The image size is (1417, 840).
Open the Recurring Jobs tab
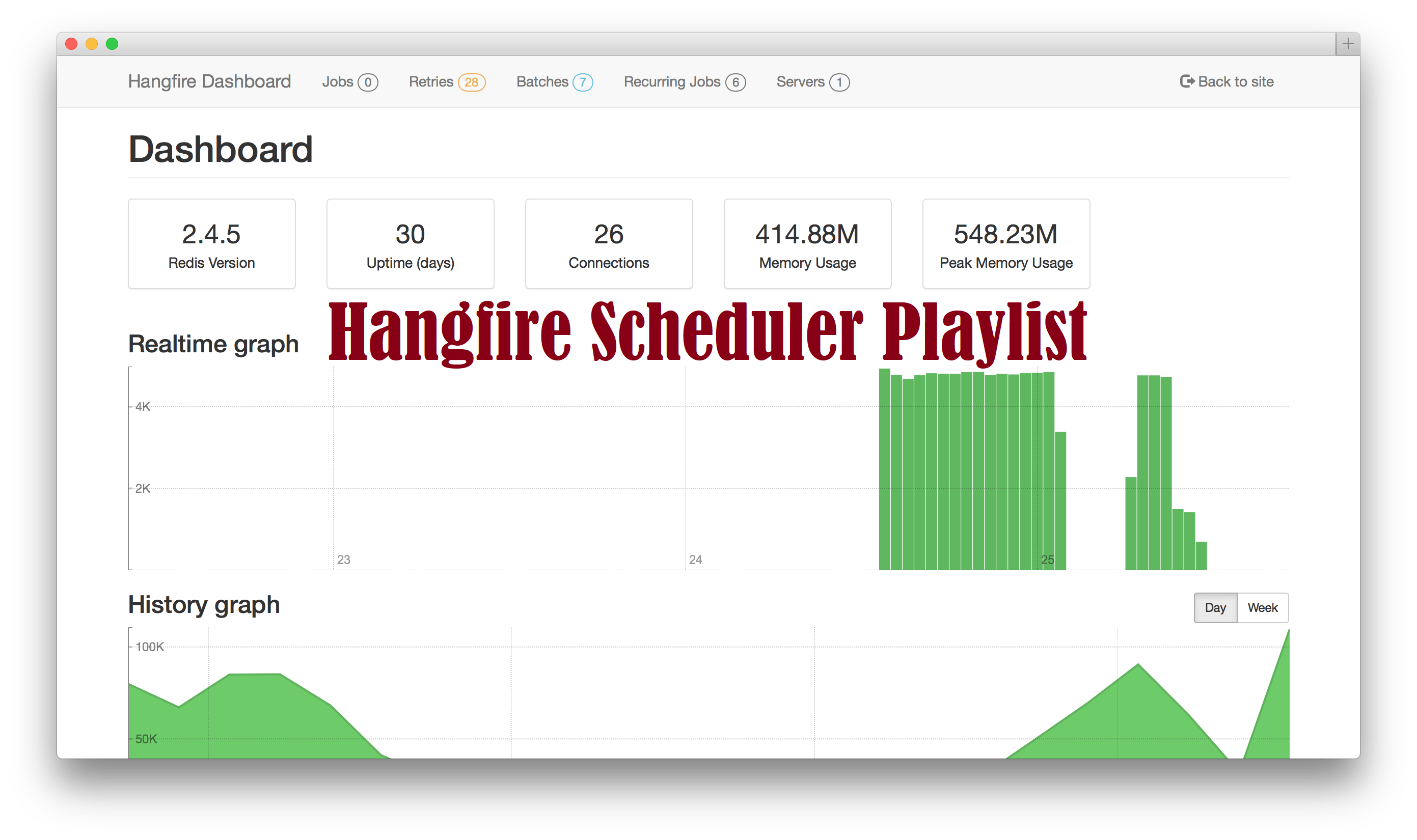[x=684, y=82]
